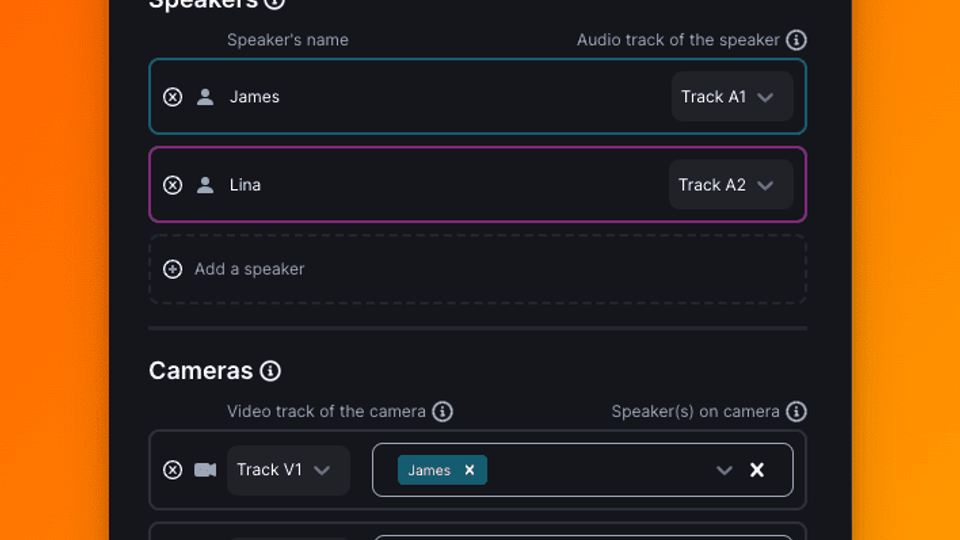Show info about audio track of speaker
Screen dimensions: 960x540
pyautogui.click(x=796, y=40)
